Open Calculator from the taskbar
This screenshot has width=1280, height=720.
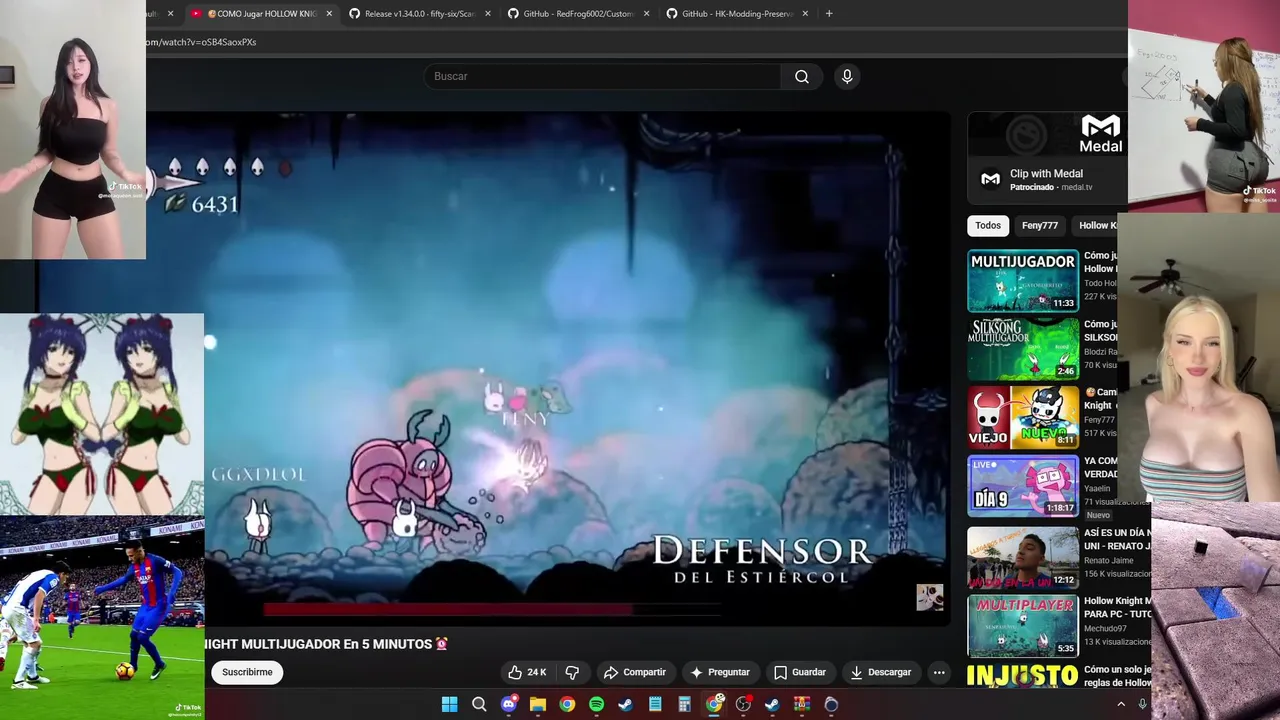(x=685, y=704)
